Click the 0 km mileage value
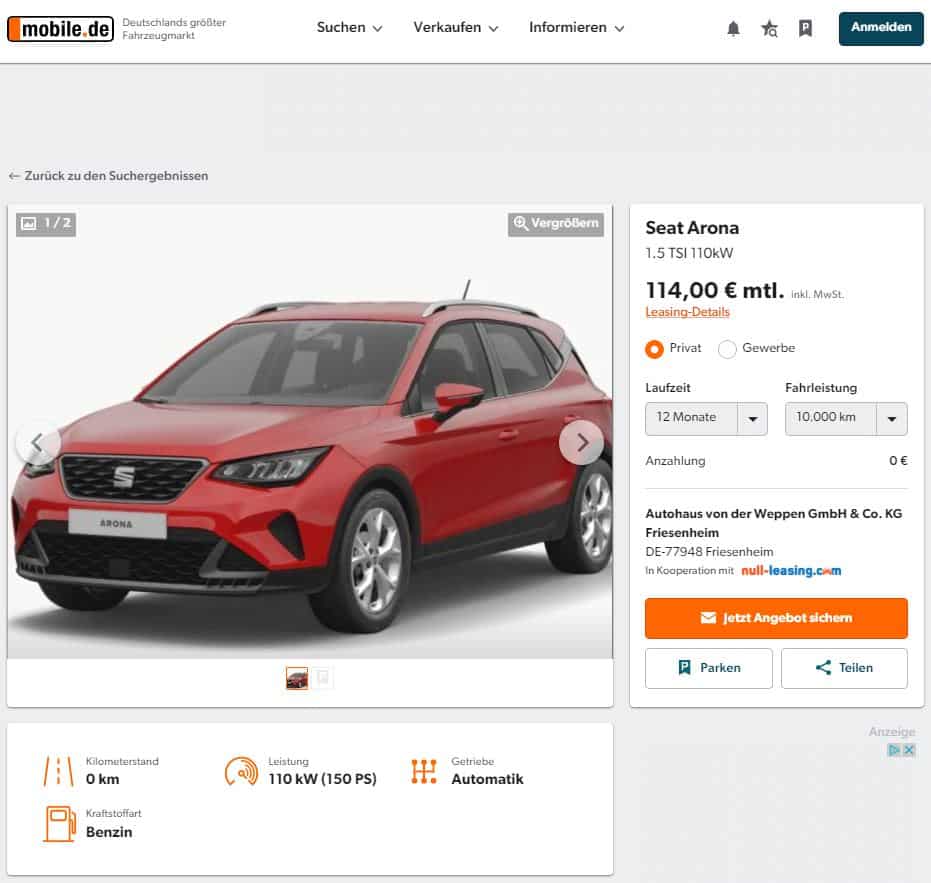This screenshot has height=883, width=931. pos(103,779)
